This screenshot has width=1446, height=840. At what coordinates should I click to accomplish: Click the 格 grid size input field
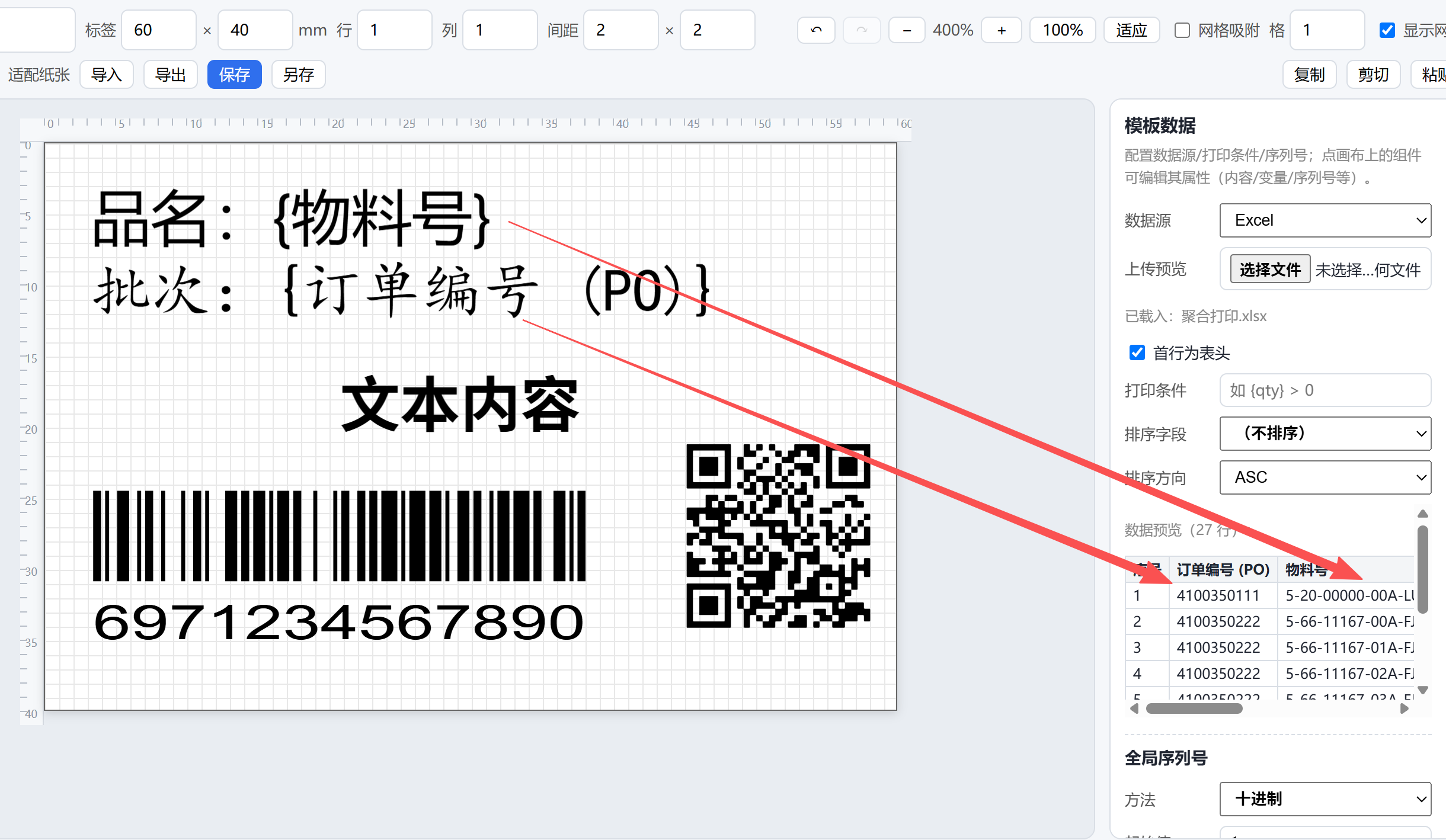pyautogui.click(x=1327, y=30)
